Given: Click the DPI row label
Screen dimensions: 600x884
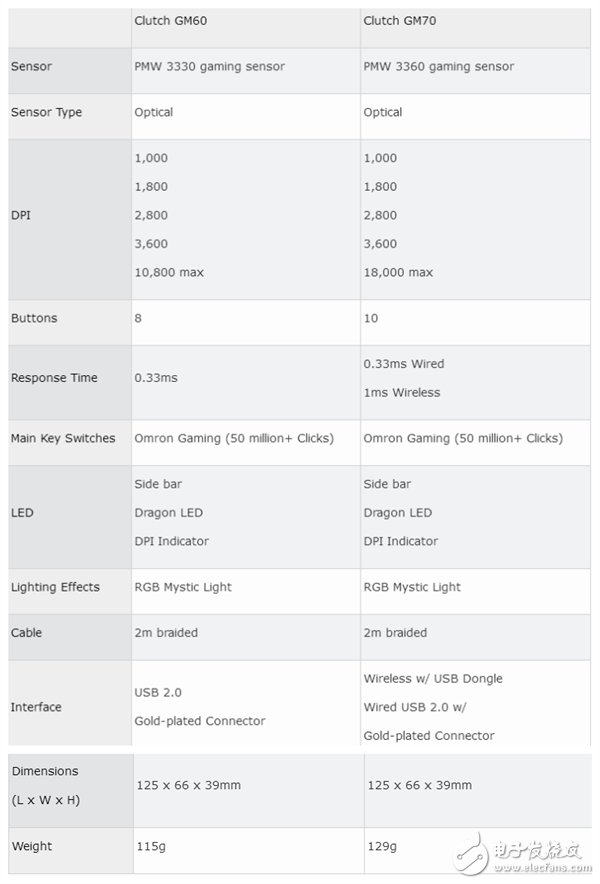Looking at the screenshot, I should pos(21,215).
